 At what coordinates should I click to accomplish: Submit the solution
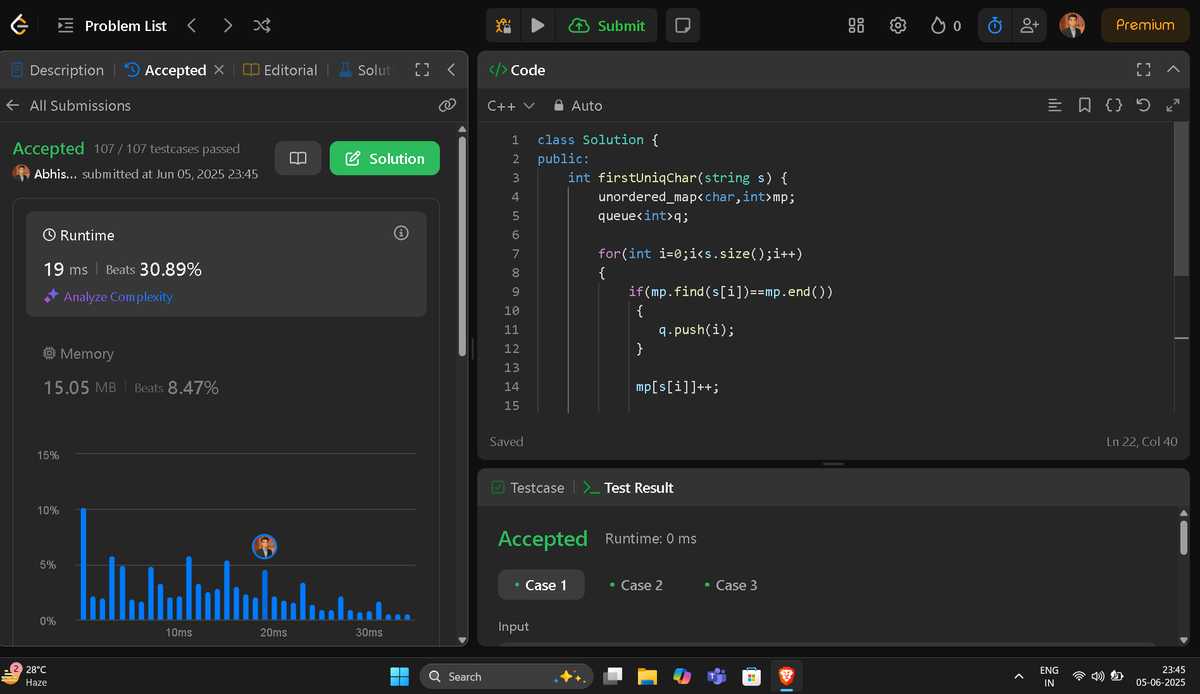point(608,25)
